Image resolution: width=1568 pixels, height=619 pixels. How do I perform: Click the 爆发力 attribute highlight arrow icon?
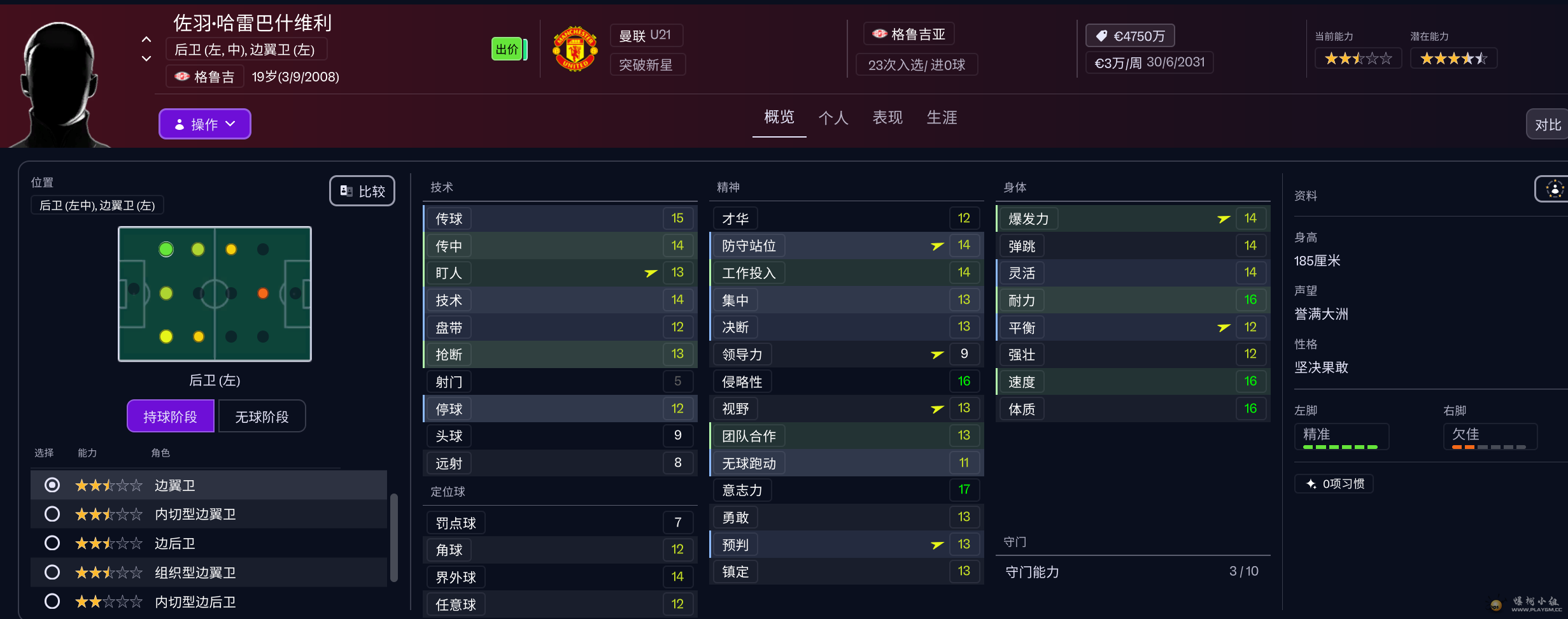tap(1224, 219)
